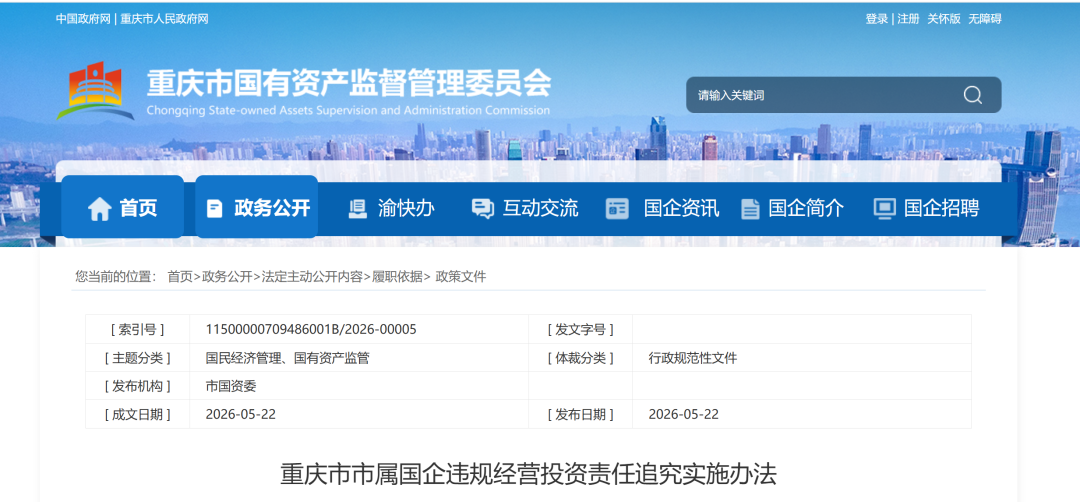This screenshot has height=502, width=1080.
Task: Open the 中国政府网 link
Action: (x=83, y=19)
